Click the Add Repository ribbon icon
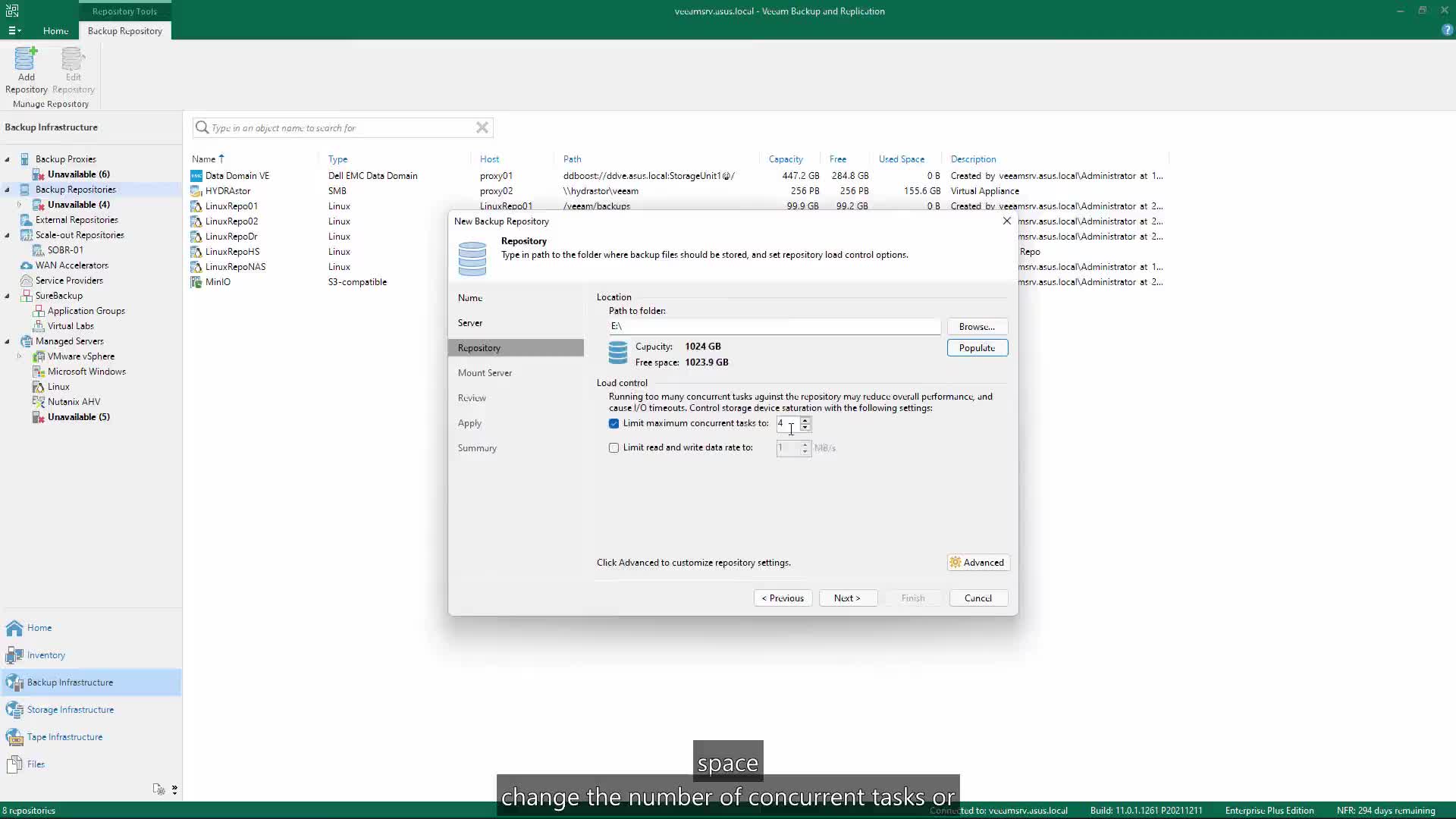The width and height of the screenshot is (1456, 819). point(26,59)
